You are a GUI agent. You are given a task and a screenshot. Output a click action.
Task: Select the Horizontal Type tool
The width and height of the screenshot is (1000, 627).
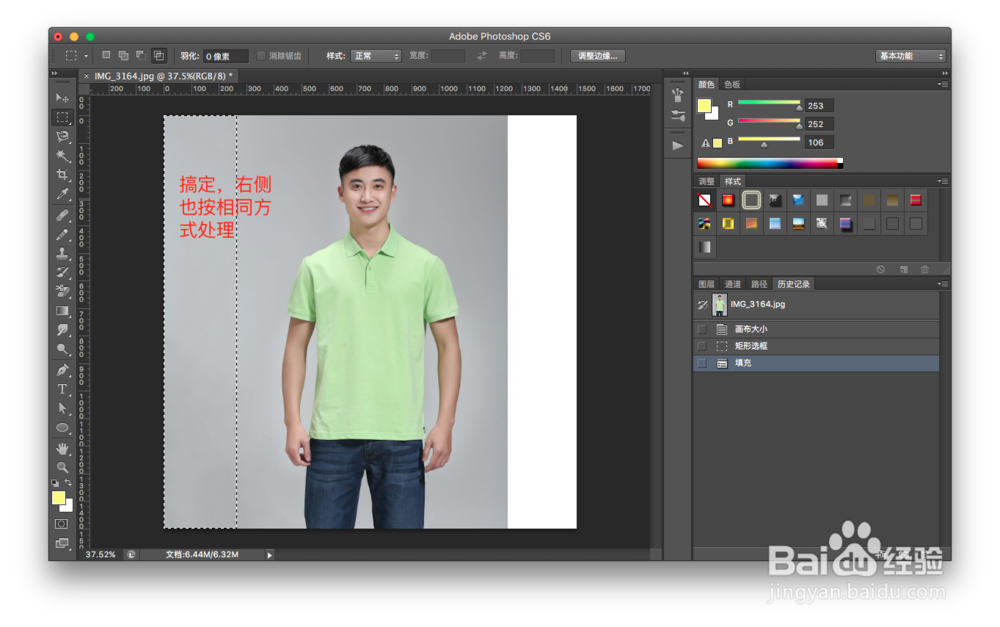point(62,389)
